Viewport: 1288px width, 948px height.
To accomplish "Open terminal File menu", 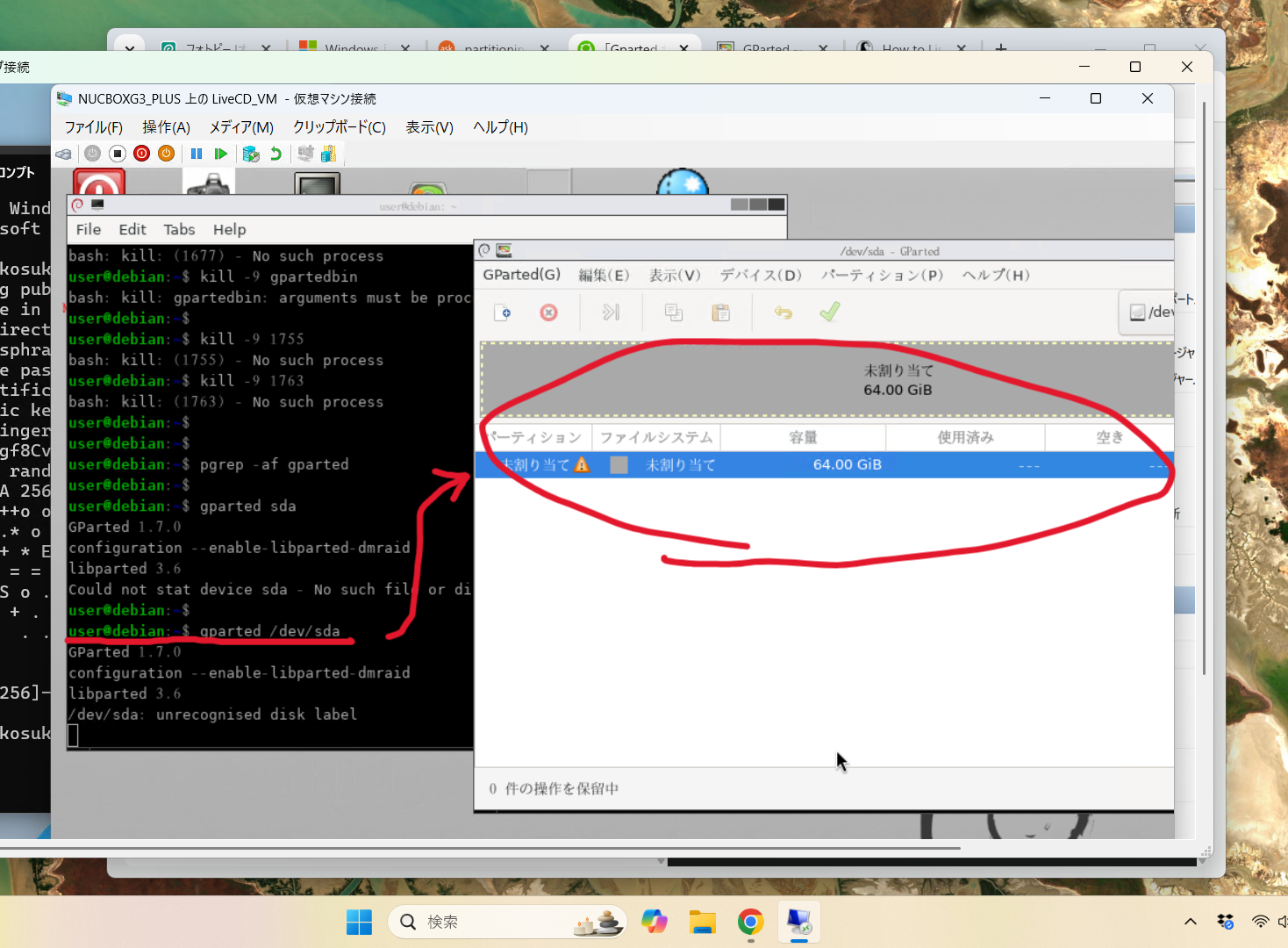I will 89,229.
